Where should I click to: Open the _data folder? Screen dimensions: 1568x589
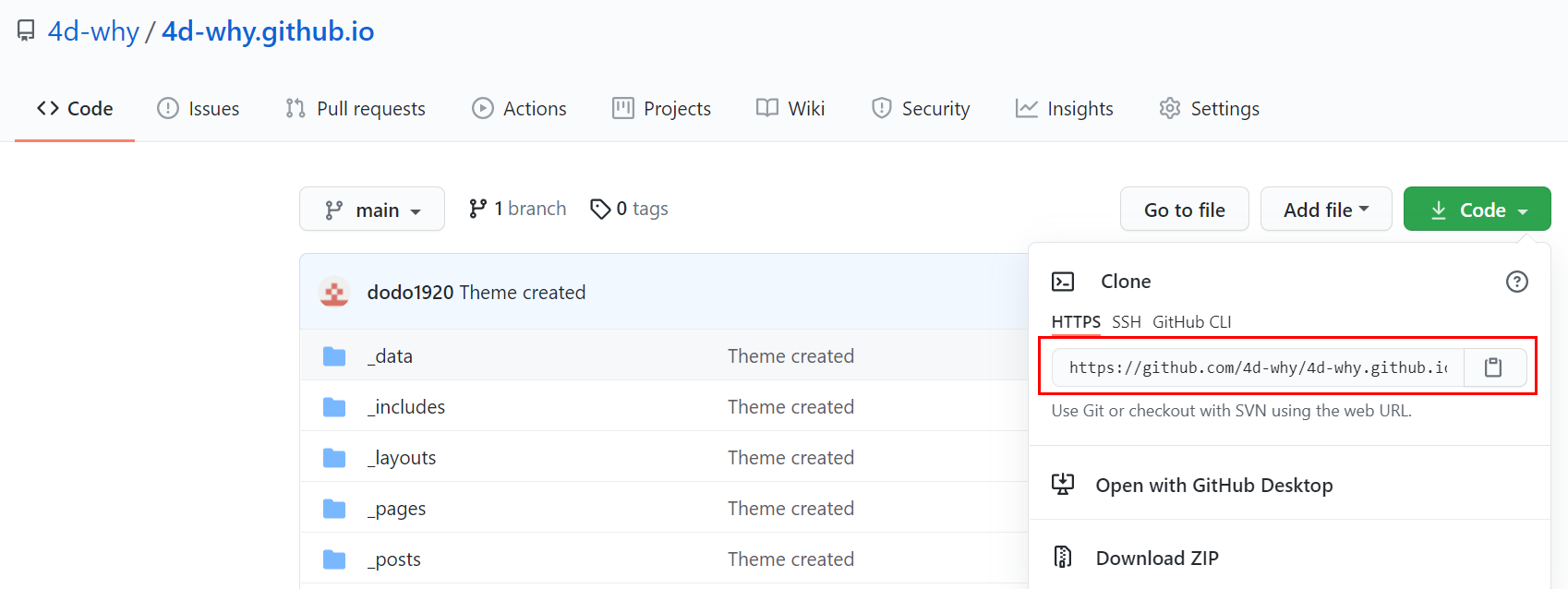(x=390, y=356)
